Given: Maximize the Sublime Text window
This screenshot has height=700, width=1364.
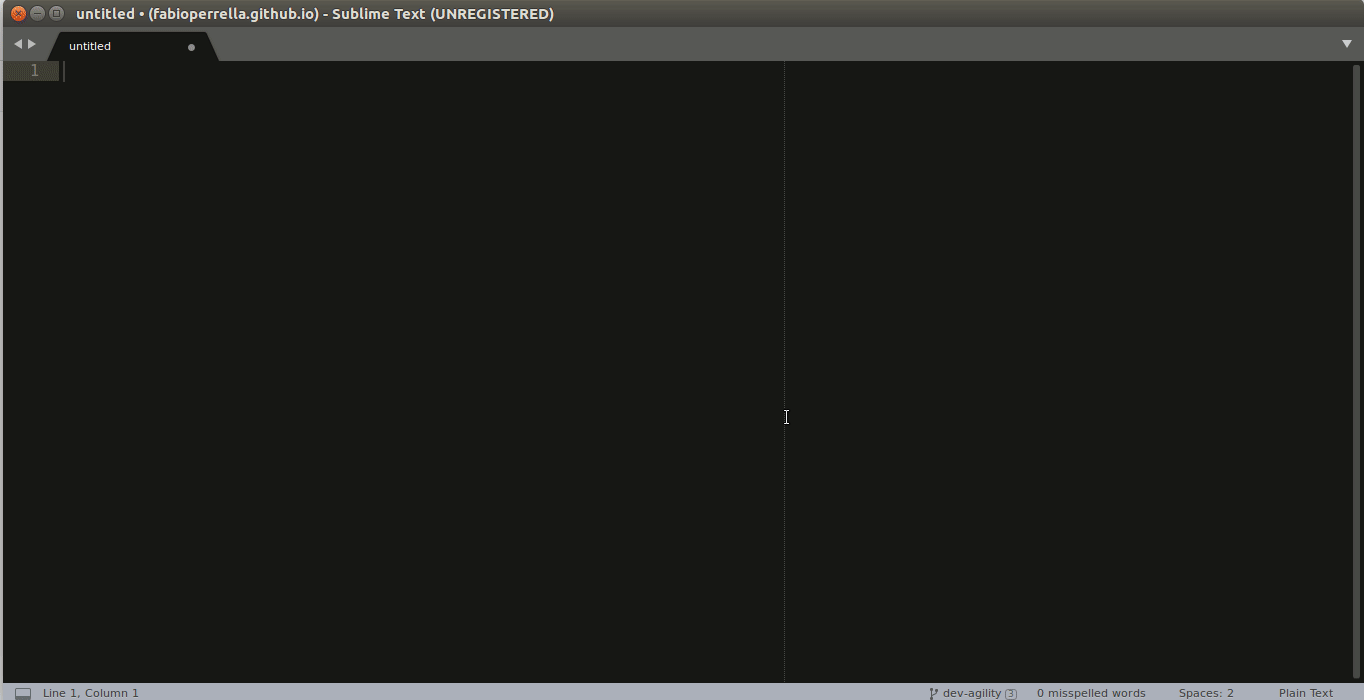Looking at the screenshot, I should 56,14.
